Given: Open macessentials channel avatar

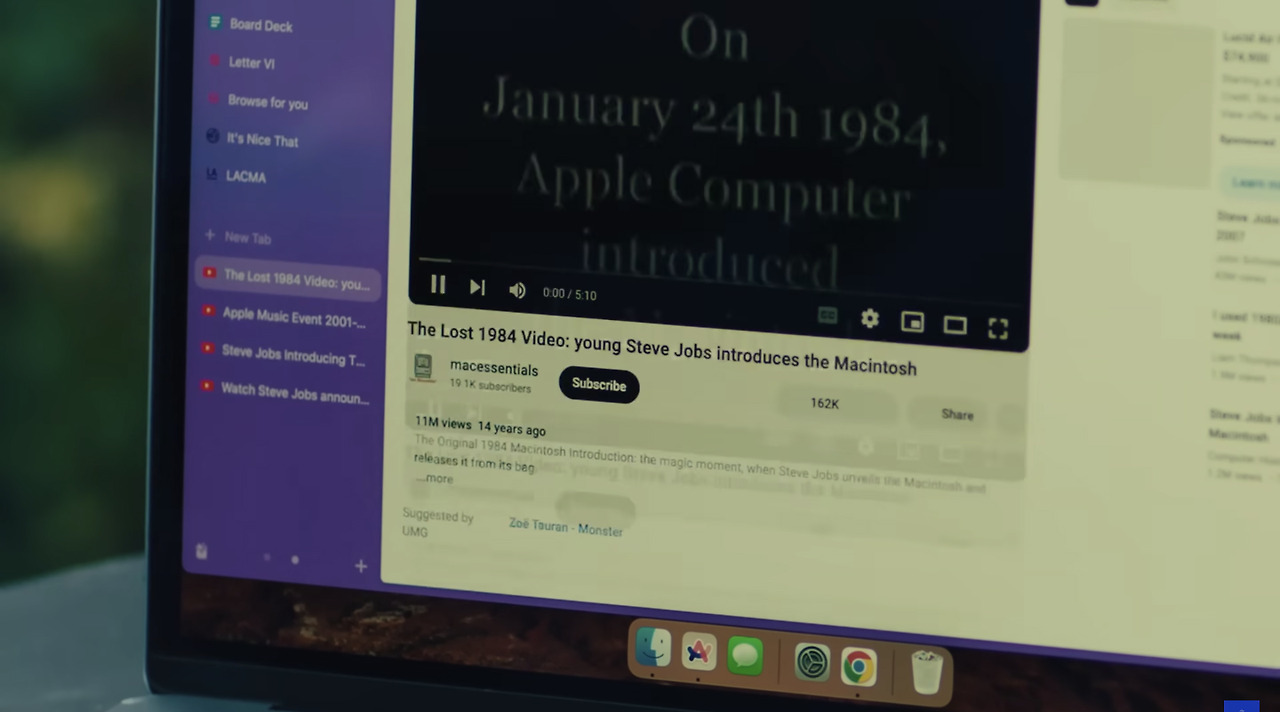Looking at the screenshot, I should [x=423, y=367].
